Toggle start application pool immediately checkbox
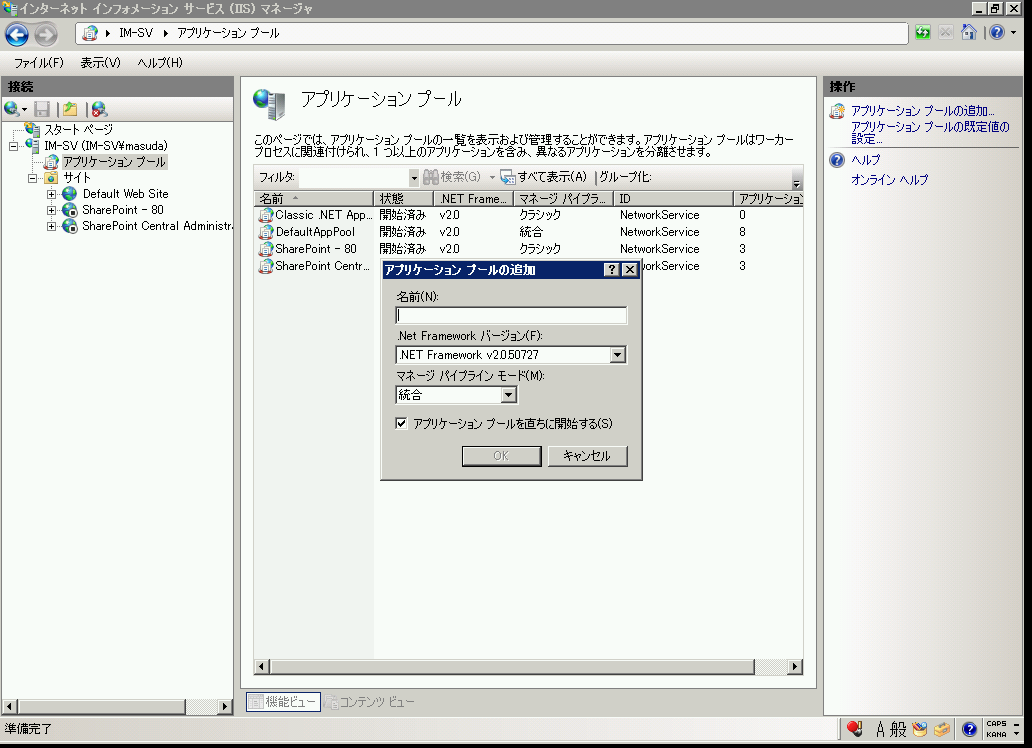This screenshot has width=1032, height=748. point(402,424)
